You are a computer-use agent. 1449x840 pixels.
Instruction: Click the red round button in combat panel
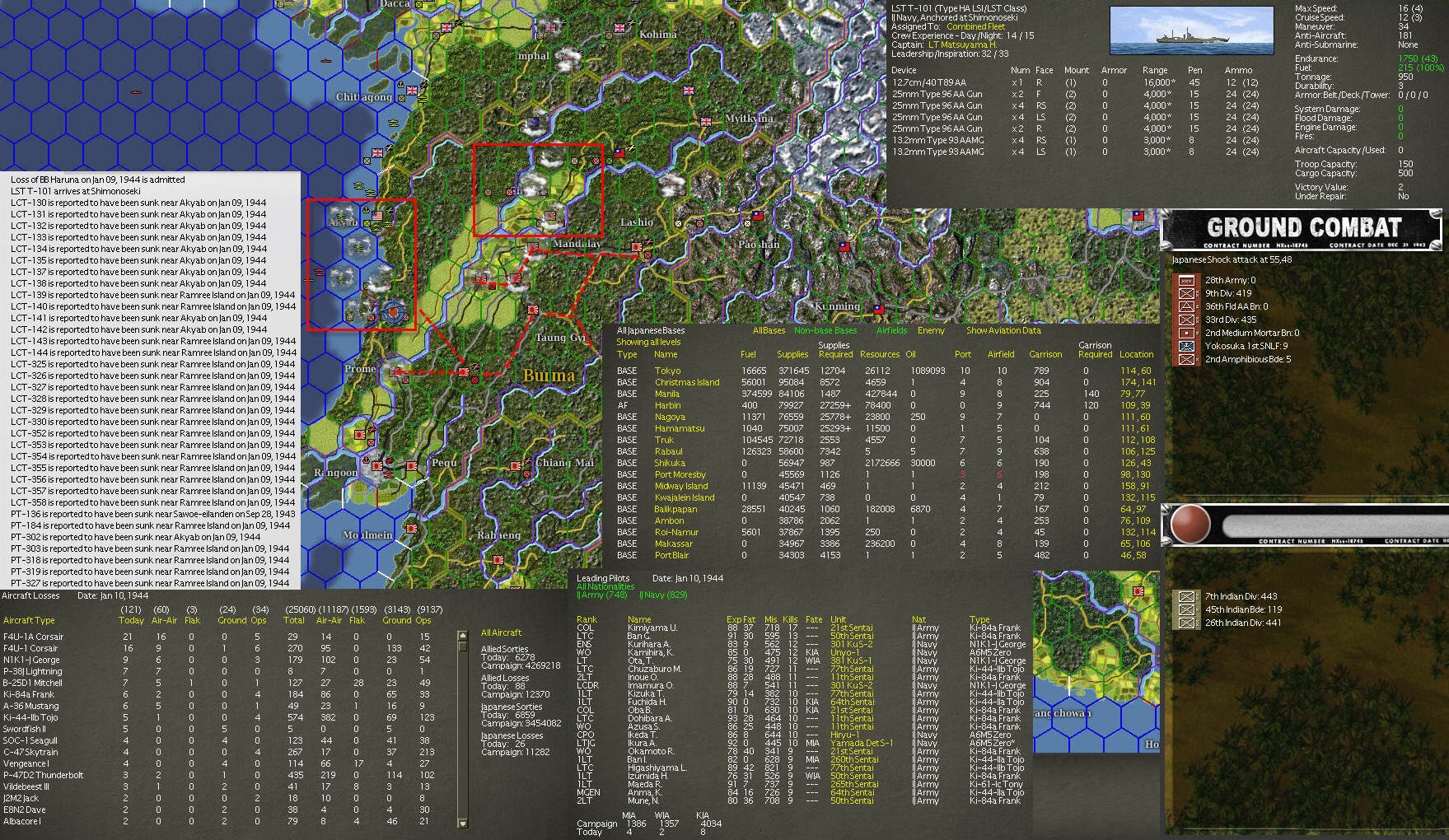point(1190,525)
